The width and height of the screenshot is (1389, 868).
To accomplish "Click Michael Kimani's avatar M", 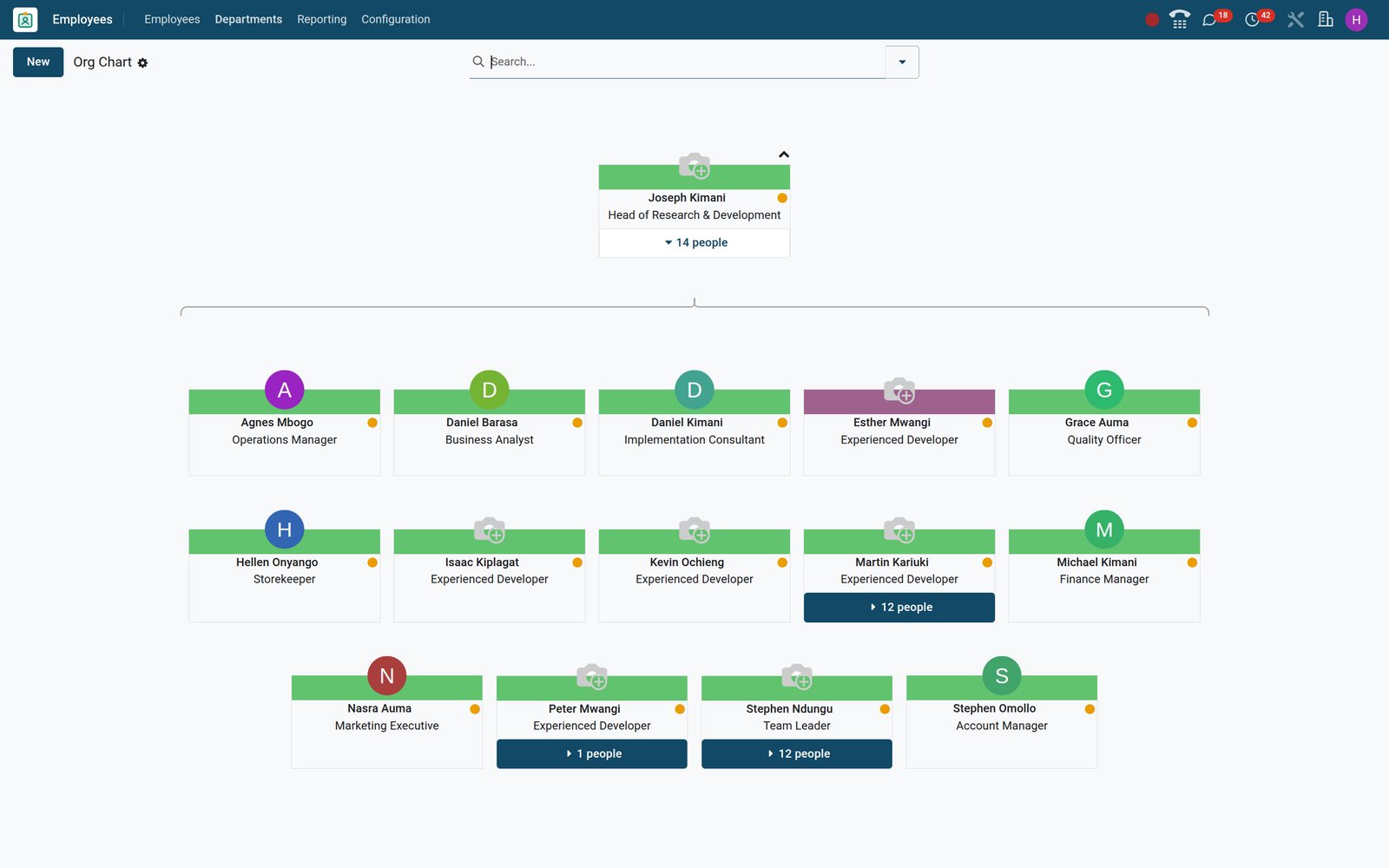I will click(1103, 529).
